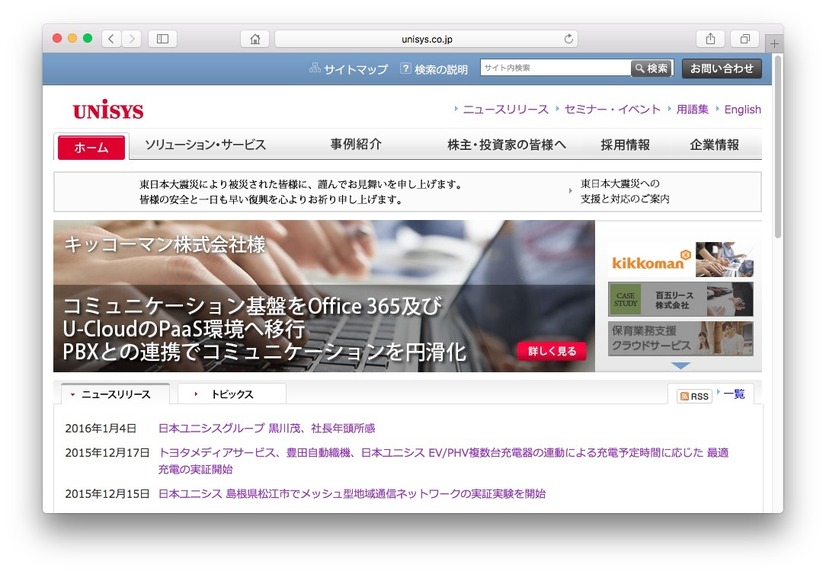Image resolution: width=826 pixels, height=574 pixels.
Task: Go forward with the Safari forward arrow
Action: click(x=132, y=38)
